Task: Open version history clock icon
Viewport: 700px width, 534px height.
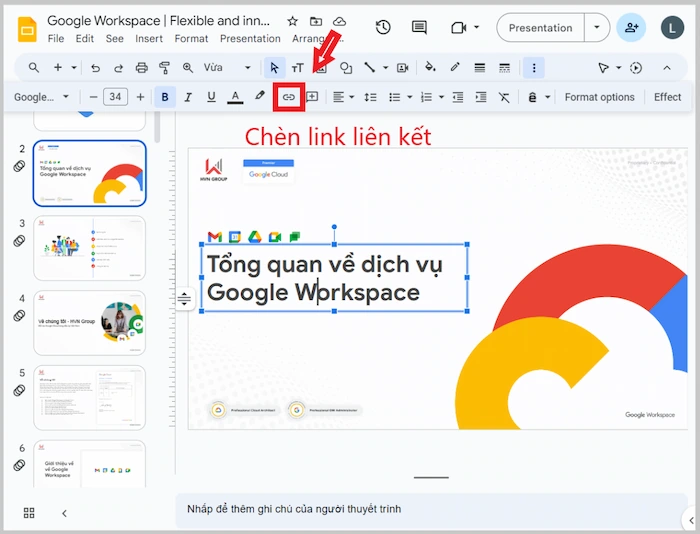Action: [383, 28]
